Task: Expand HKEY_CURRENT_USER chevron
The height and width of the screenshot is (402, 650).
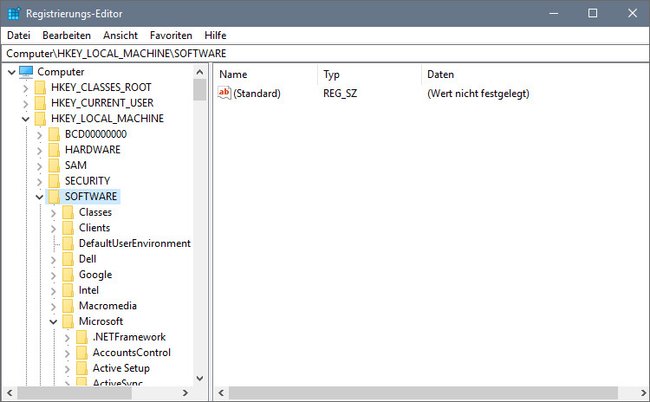Action: coord(26,104)
